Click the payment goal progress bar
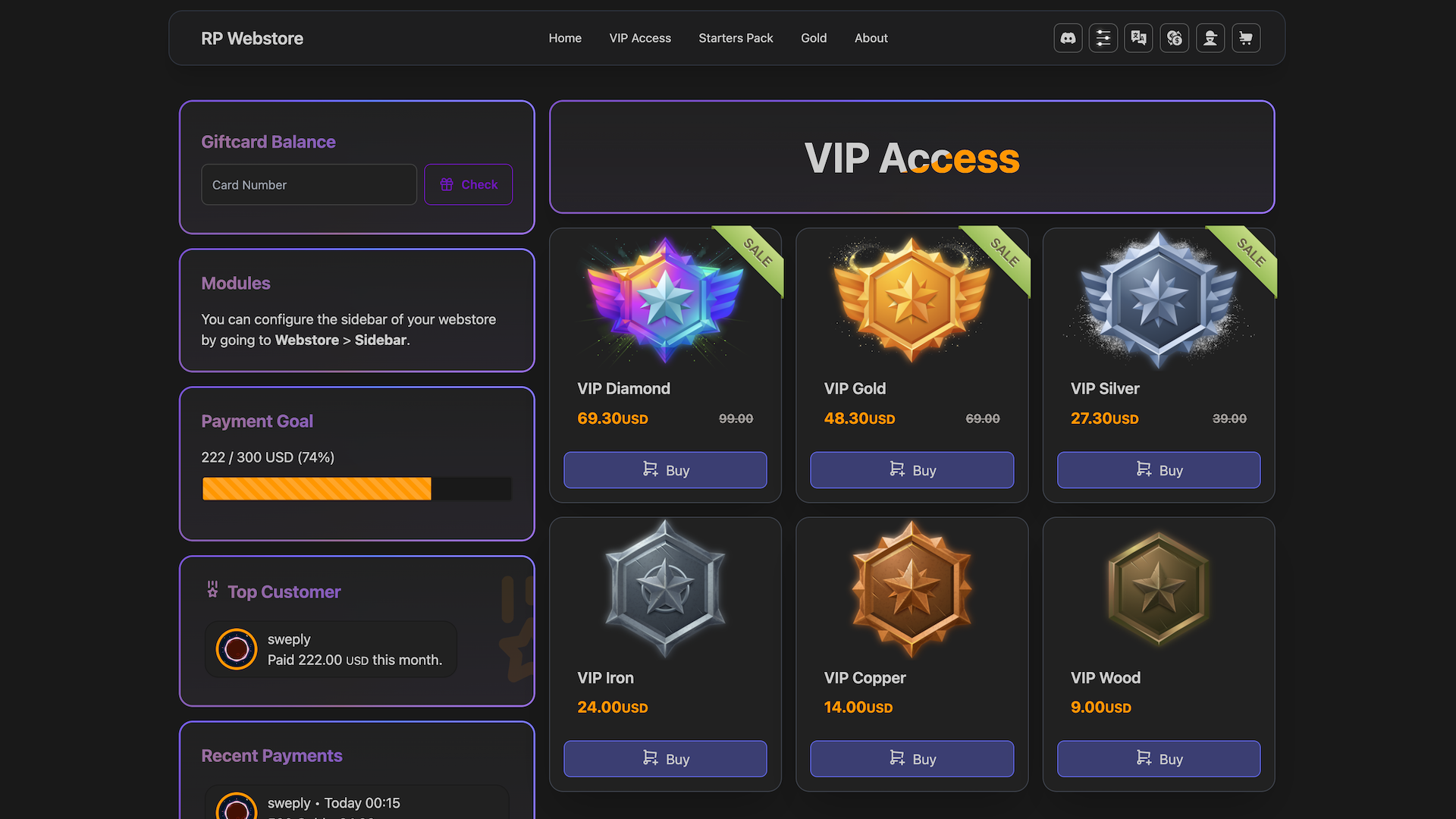The width and height of the screenshot is (1456, 819). [356, 489]
